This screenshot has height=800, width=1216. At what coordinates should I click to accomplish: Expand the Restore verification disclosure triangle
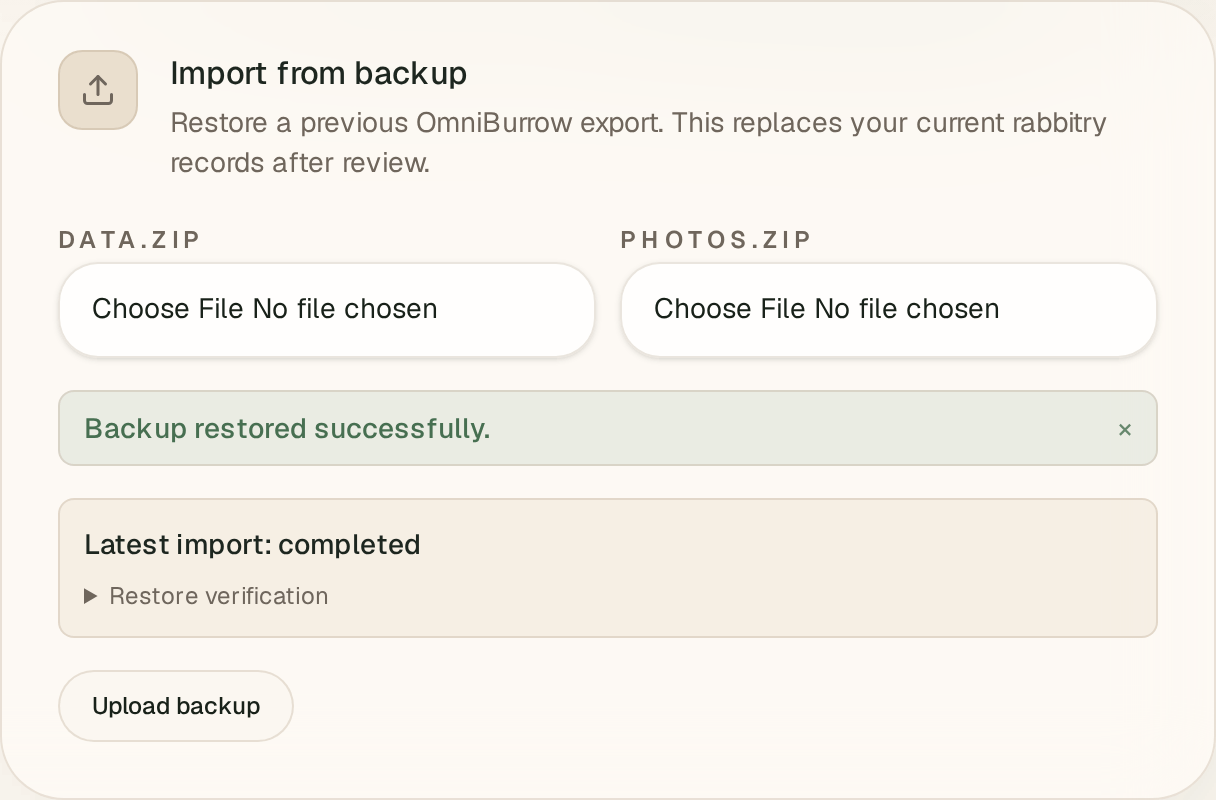click(91, 596)
